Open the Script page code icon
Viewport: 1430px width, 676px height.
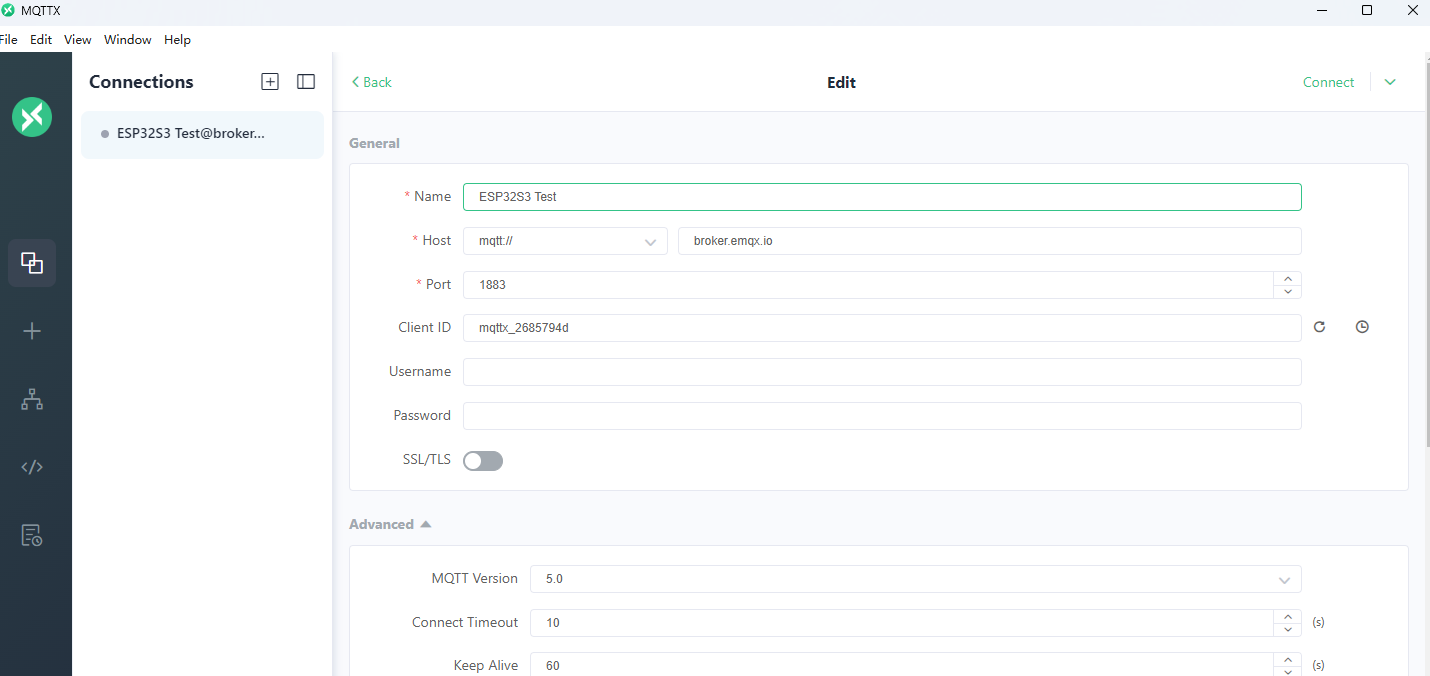click(x=32, y=467)
